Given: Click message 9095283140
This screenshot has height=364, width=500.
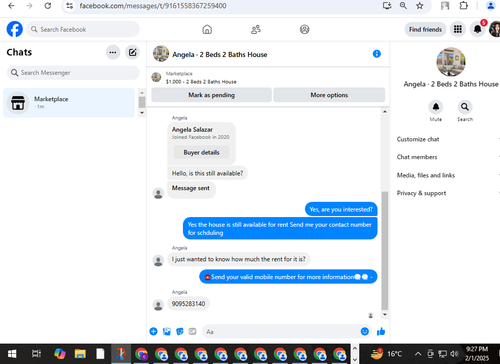Looking at the screenshot, I should [188, 304].
